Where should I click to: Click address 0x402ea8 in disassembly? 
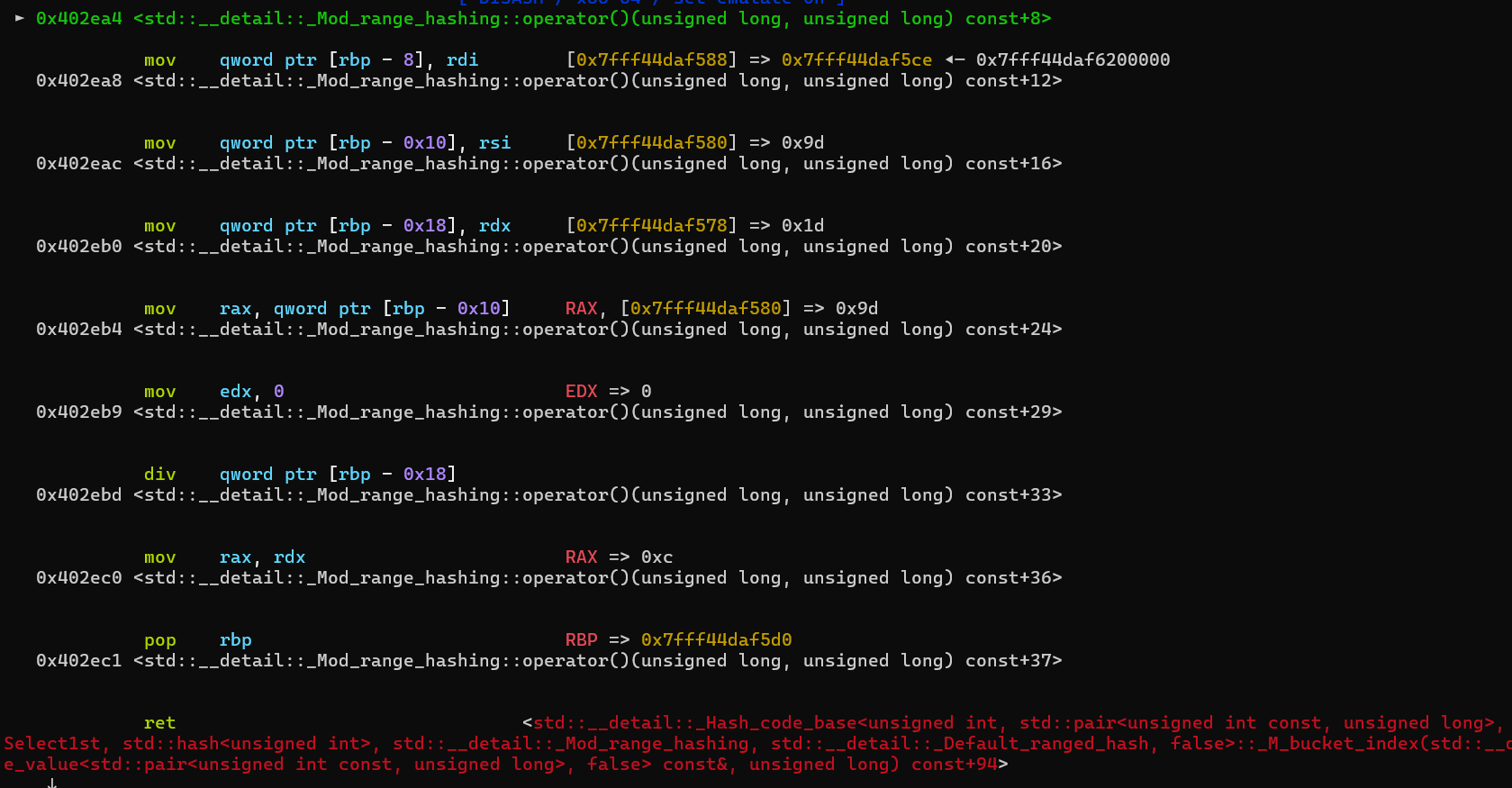[78, 80]
